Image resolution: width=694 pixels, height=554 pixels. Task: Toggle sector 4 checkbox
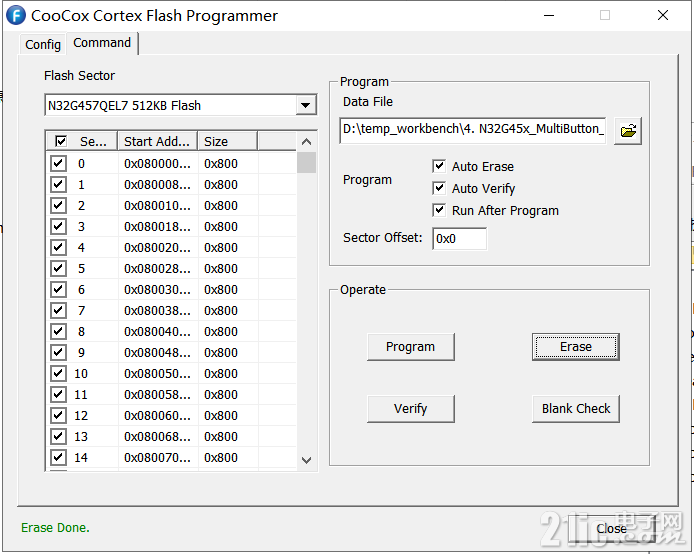pyautogui.click(x=58, y=247)
